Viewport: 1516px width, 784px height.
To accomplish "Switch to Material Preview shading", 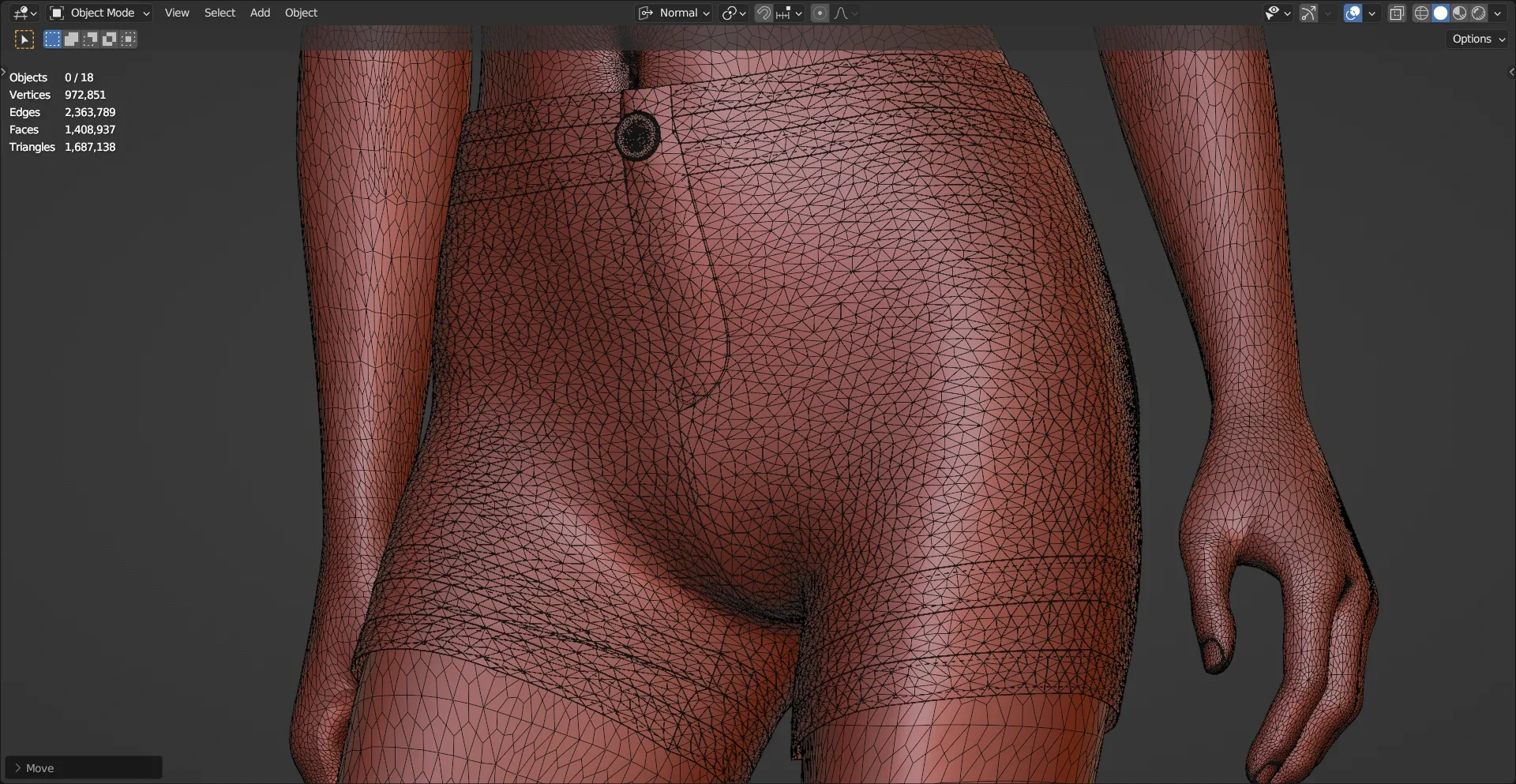I will 1459,13.
